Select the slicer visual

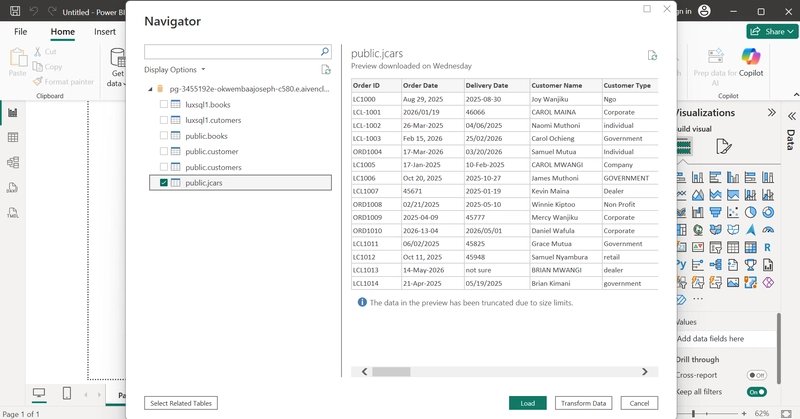[715, 248]
